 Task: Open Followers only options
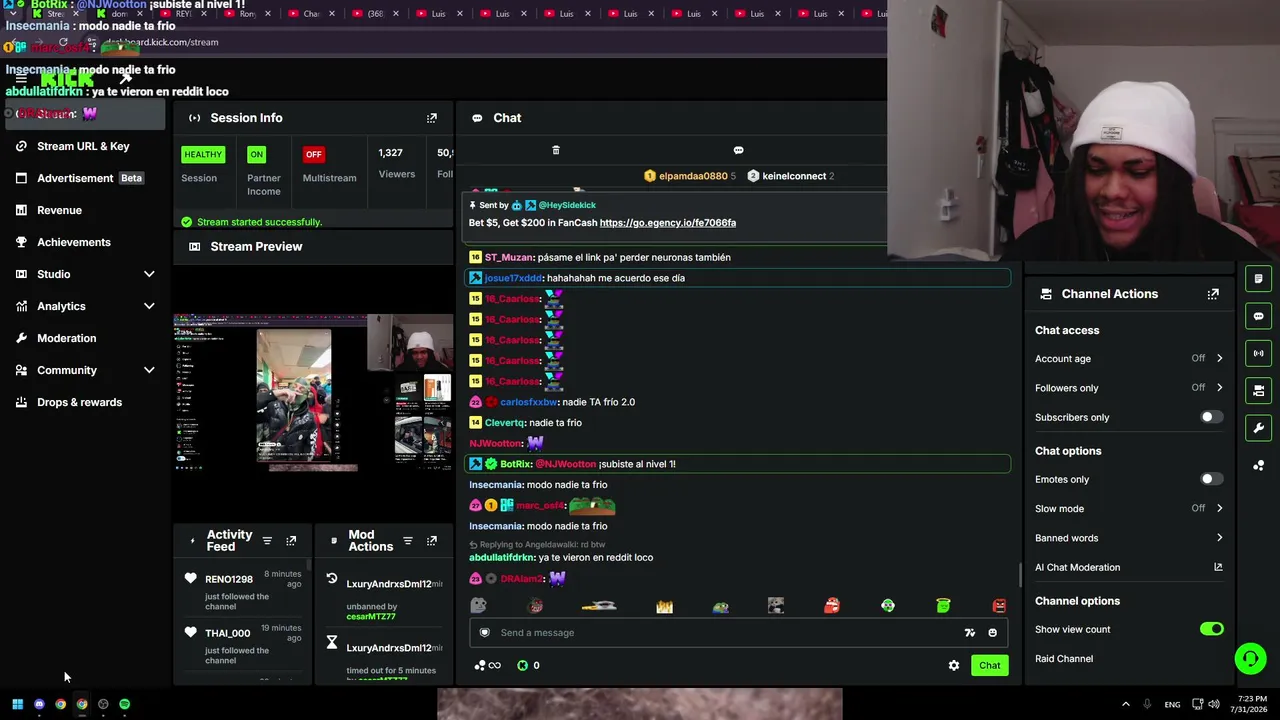[x=1129, y=388]
